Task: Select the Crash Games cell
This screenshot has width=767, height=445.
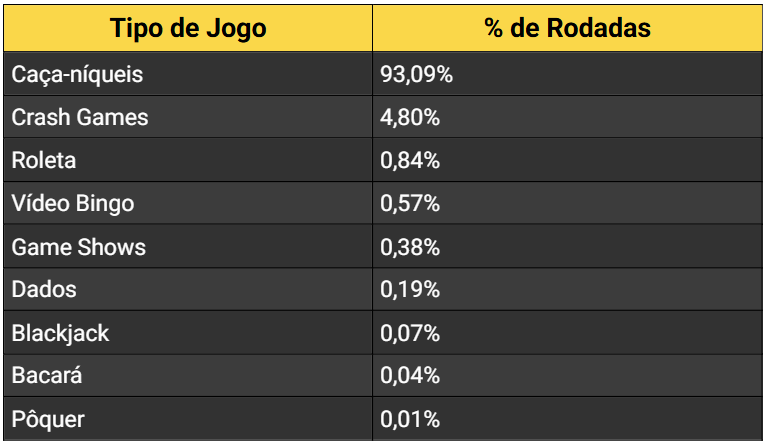Action: [x=80, y=117]
